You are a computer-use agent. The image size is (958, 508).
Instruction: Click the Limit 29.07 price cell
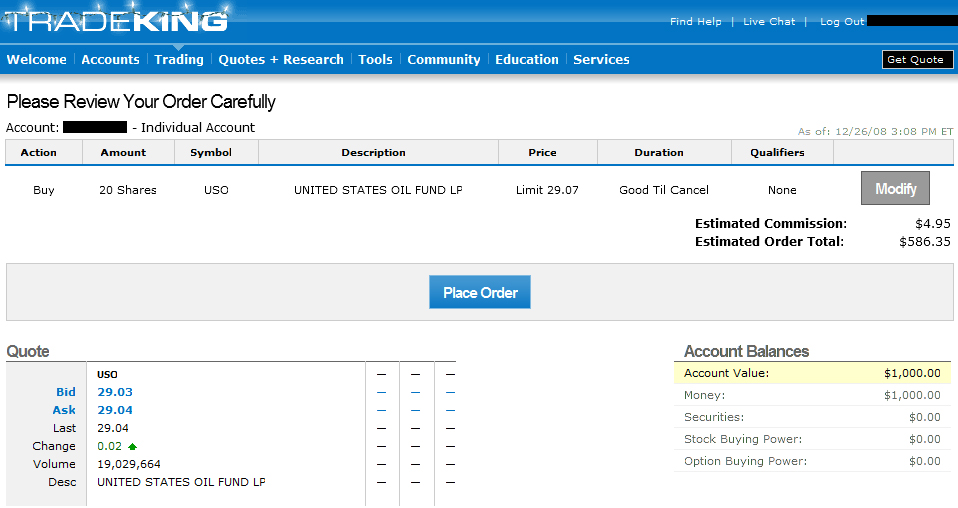pyautogui.click(x=547, y=190)
